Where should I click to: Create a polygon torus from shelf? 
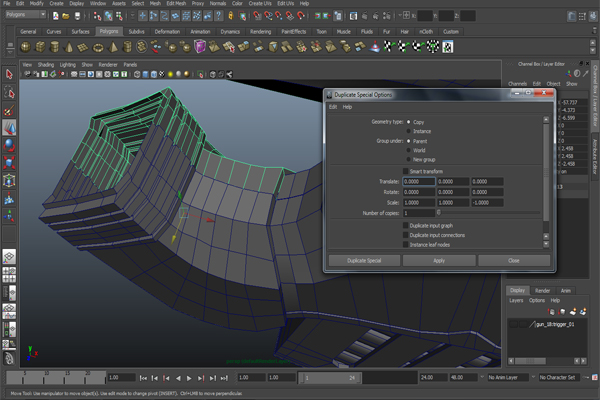[x=98, y=47]
